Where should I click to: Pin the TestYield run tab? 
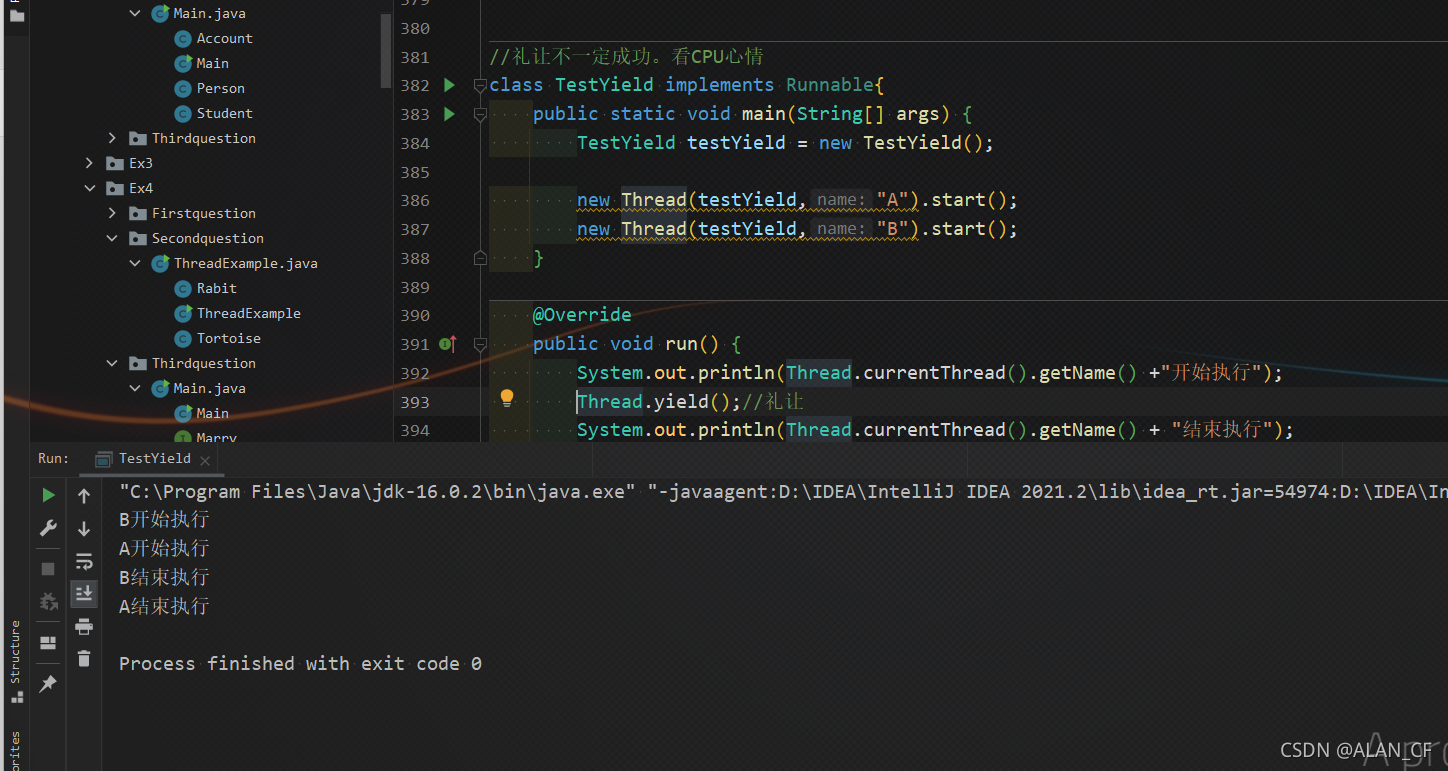(x=47, y=684)
